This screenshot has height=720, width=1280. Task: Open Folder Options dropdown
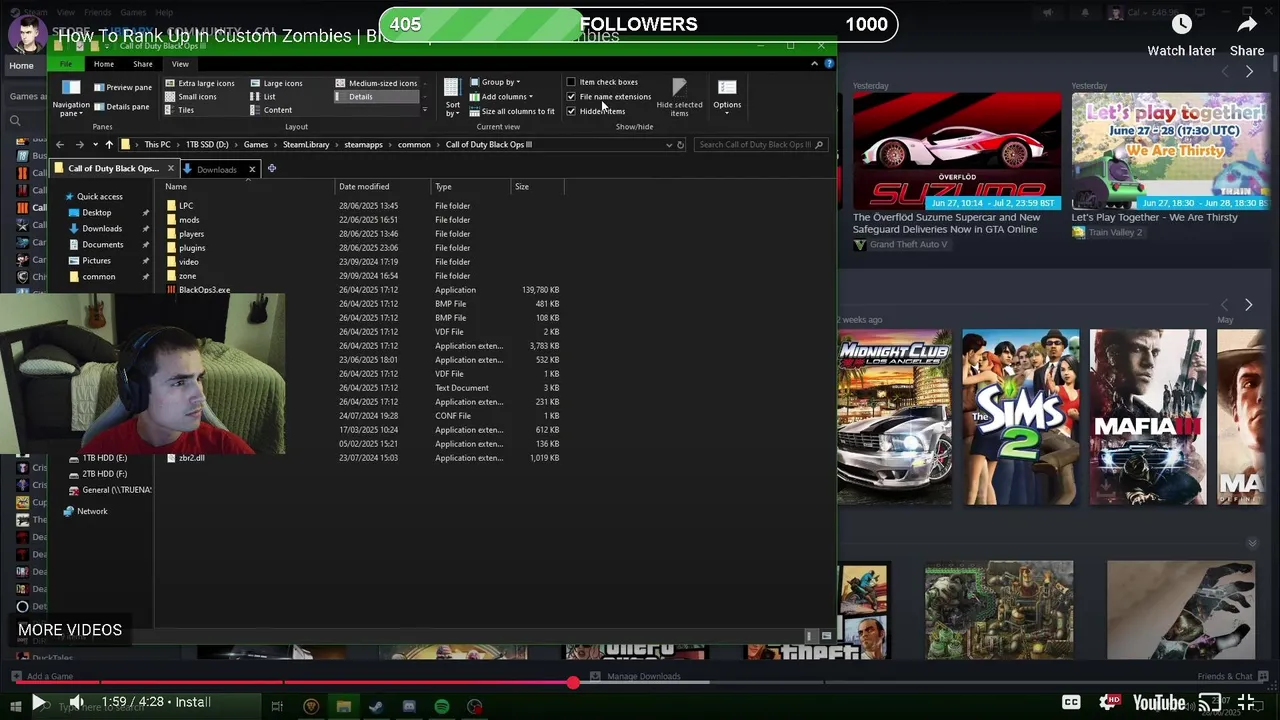point(727,96)
